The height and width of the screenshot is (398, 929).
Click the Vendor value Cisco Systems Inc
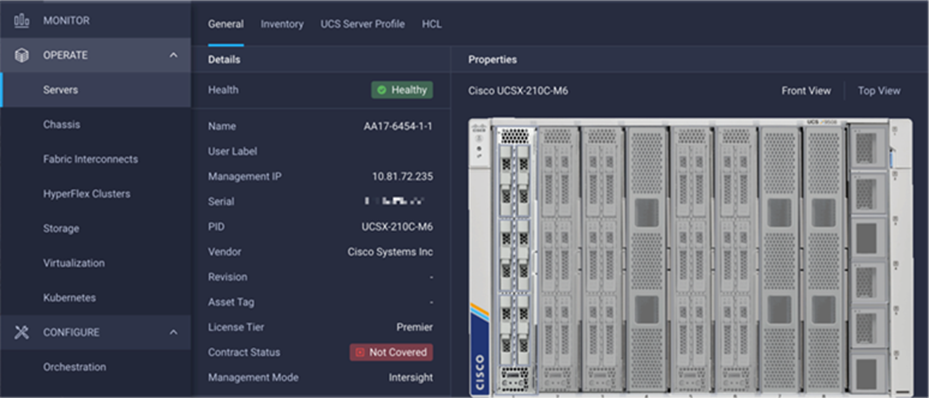[x=390, y=252]
